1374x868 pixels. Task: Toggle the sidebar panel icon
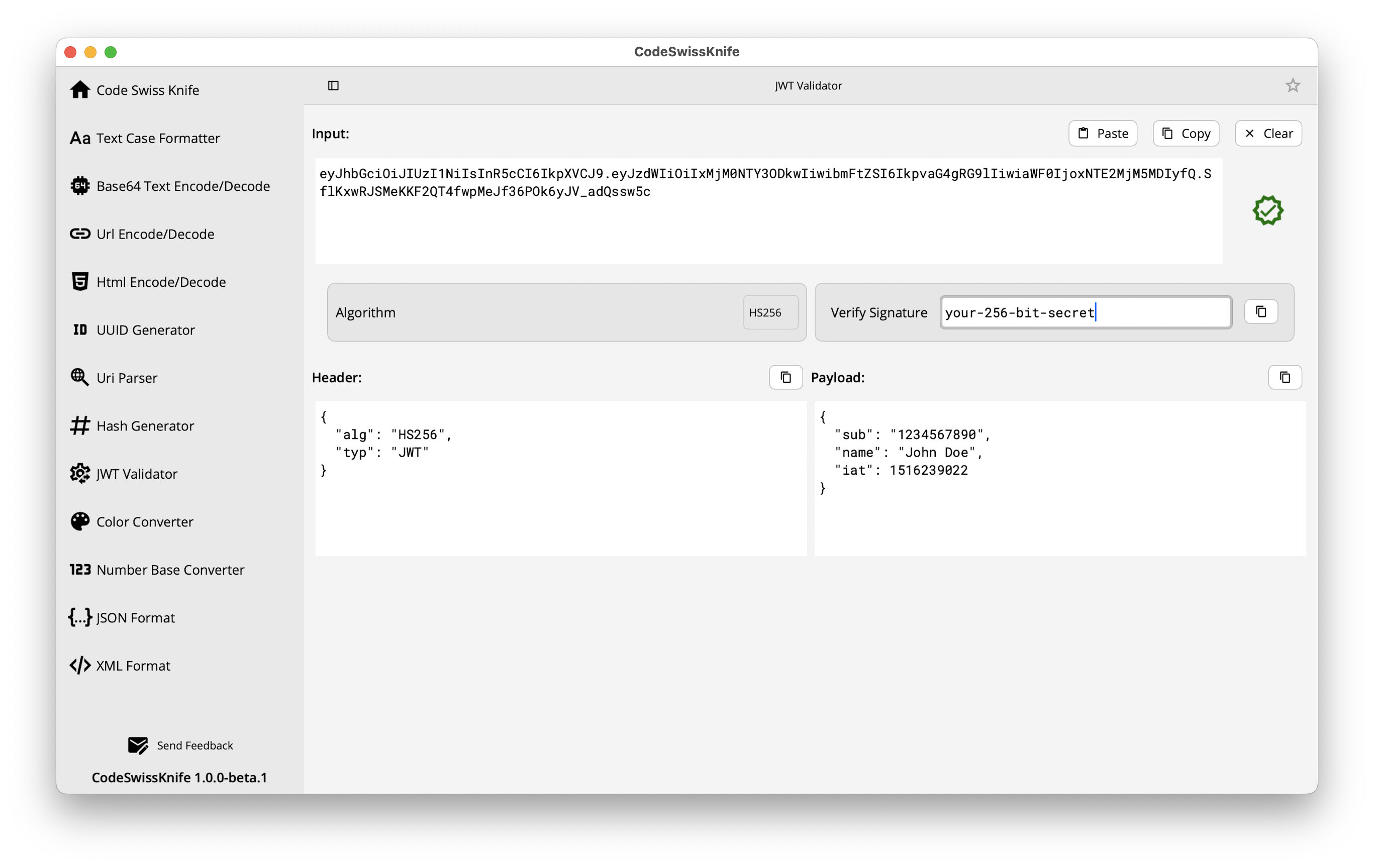pyautogui.click(x=333, y=85)
